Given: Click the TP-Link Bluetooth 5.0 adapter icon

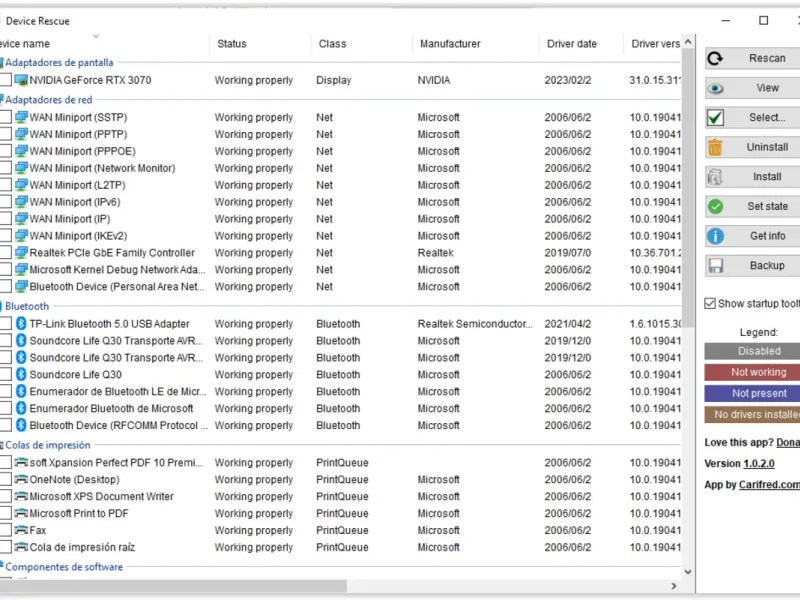Looking at the screenshot, I should pos(21,323).
